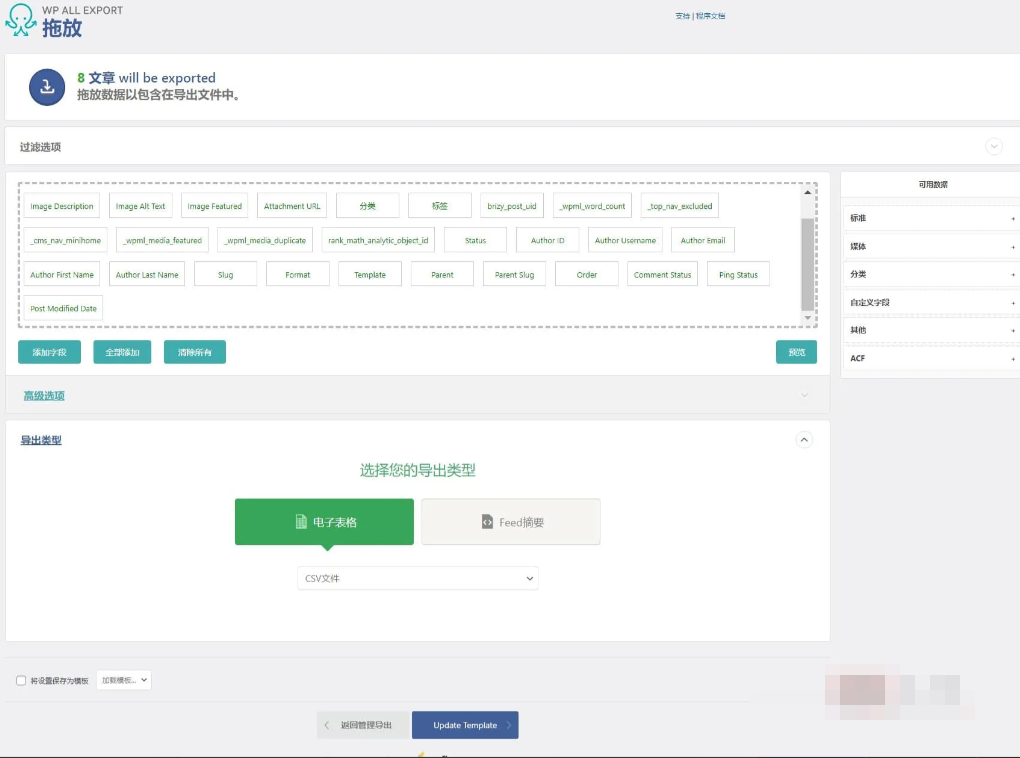Select the Parent Slug field
The width and height of the screenshot is (1020, 758).
[515, 275]
